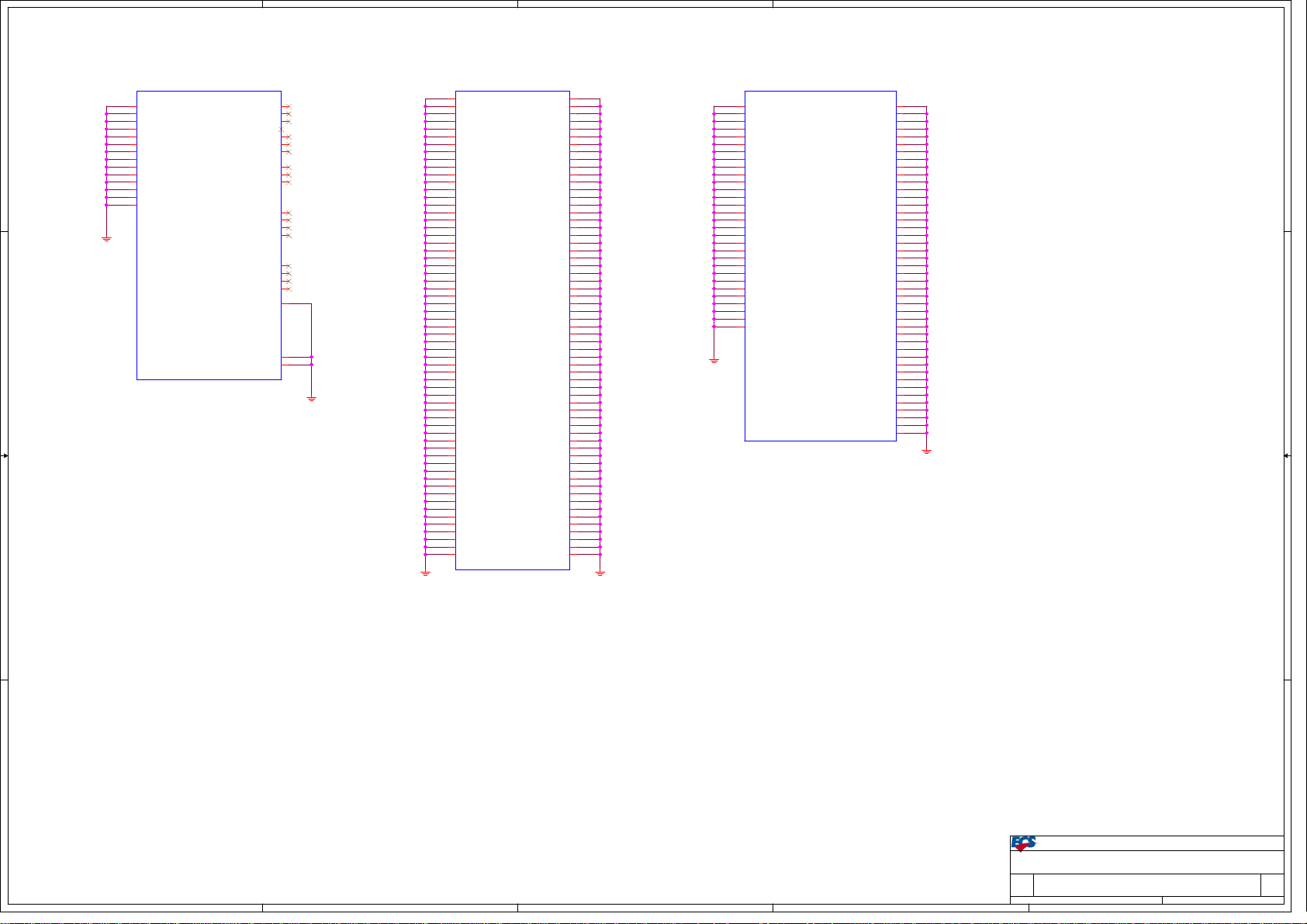
Task: Select ground symbol at left component's lower right
Action: click(311, 399)
